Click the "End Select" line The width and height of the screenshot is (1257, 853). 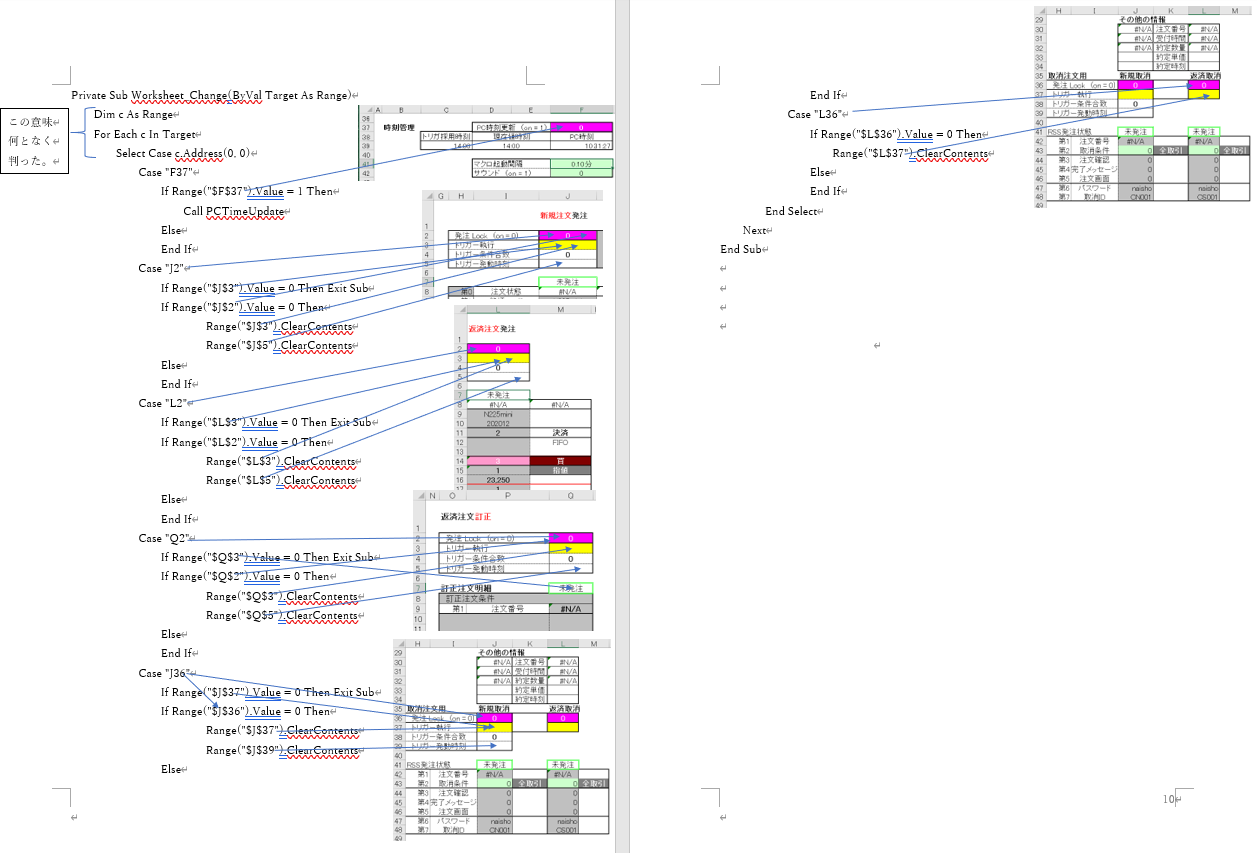point(791,211)
